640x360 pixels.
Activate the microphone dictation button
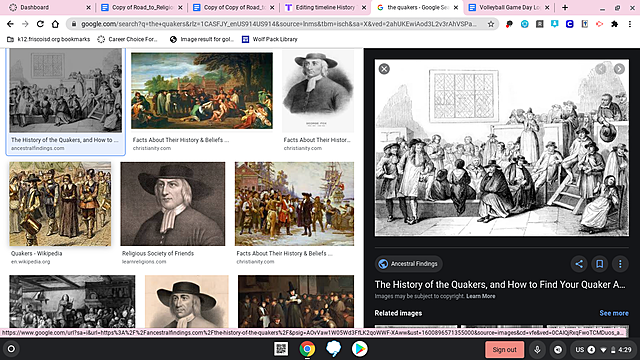click(x=537, y=349)
